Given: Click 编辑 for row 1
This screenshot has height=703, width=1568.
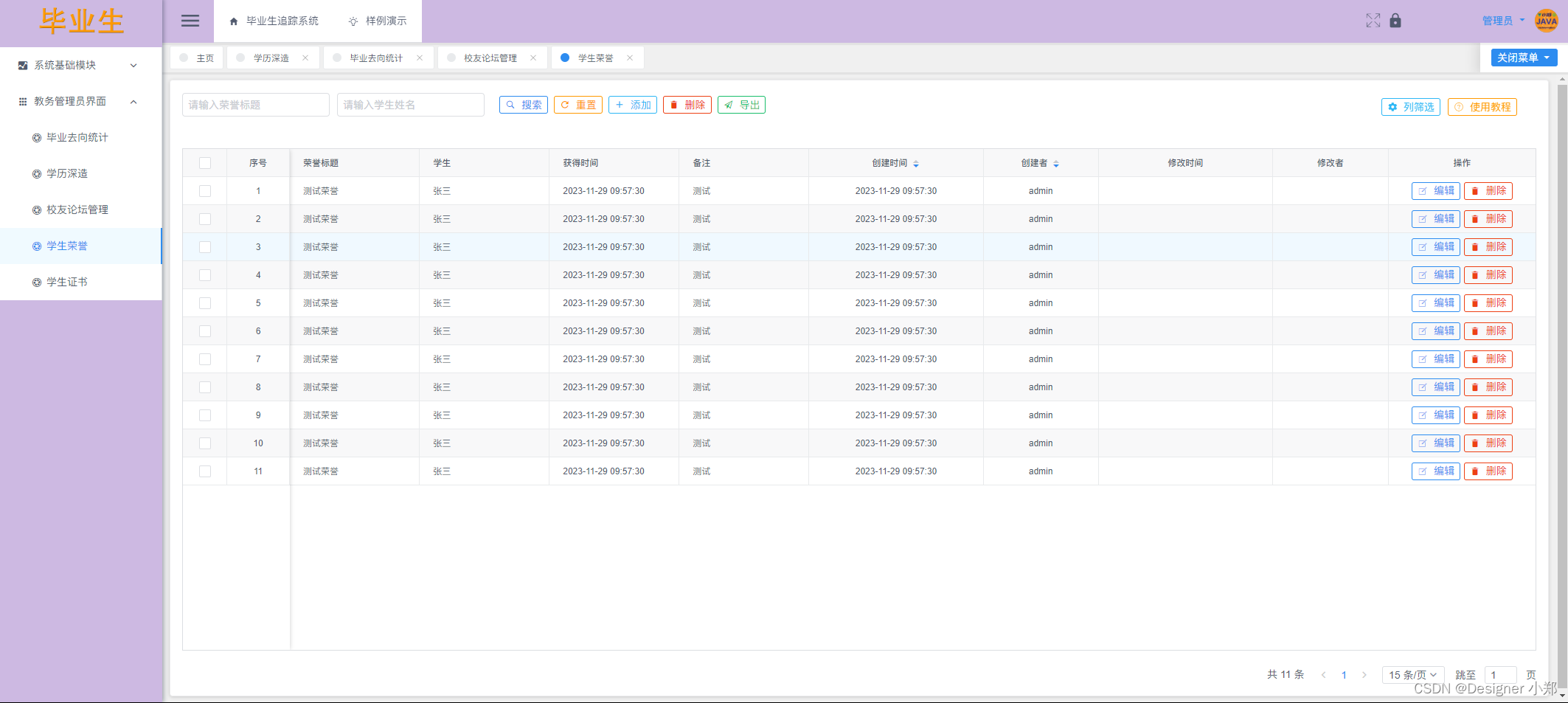Looking at the screenshot, I should click(1435, 191).
